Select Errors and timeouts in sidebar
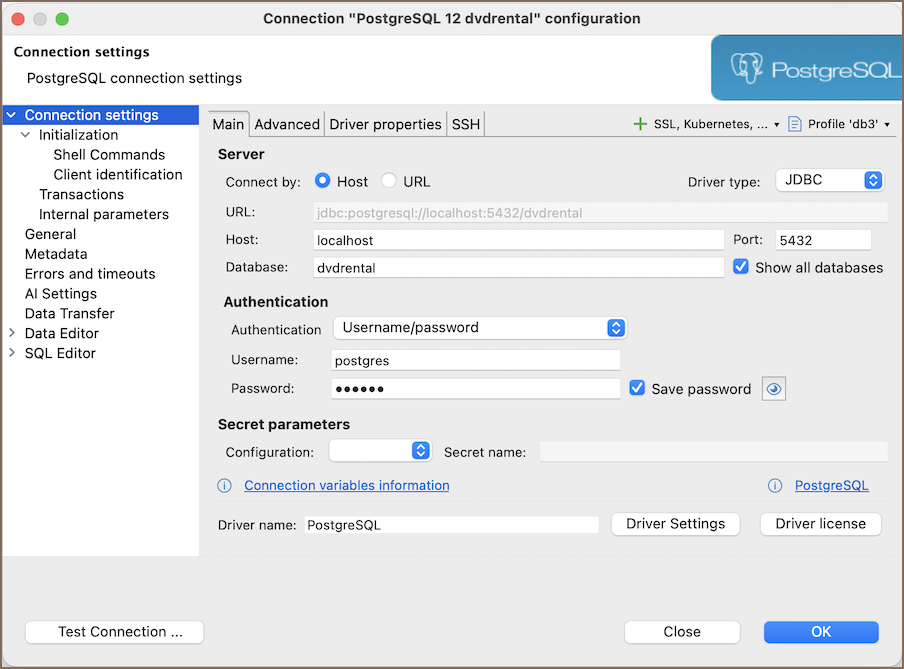 pyautogui.click(x=90, y=274)
